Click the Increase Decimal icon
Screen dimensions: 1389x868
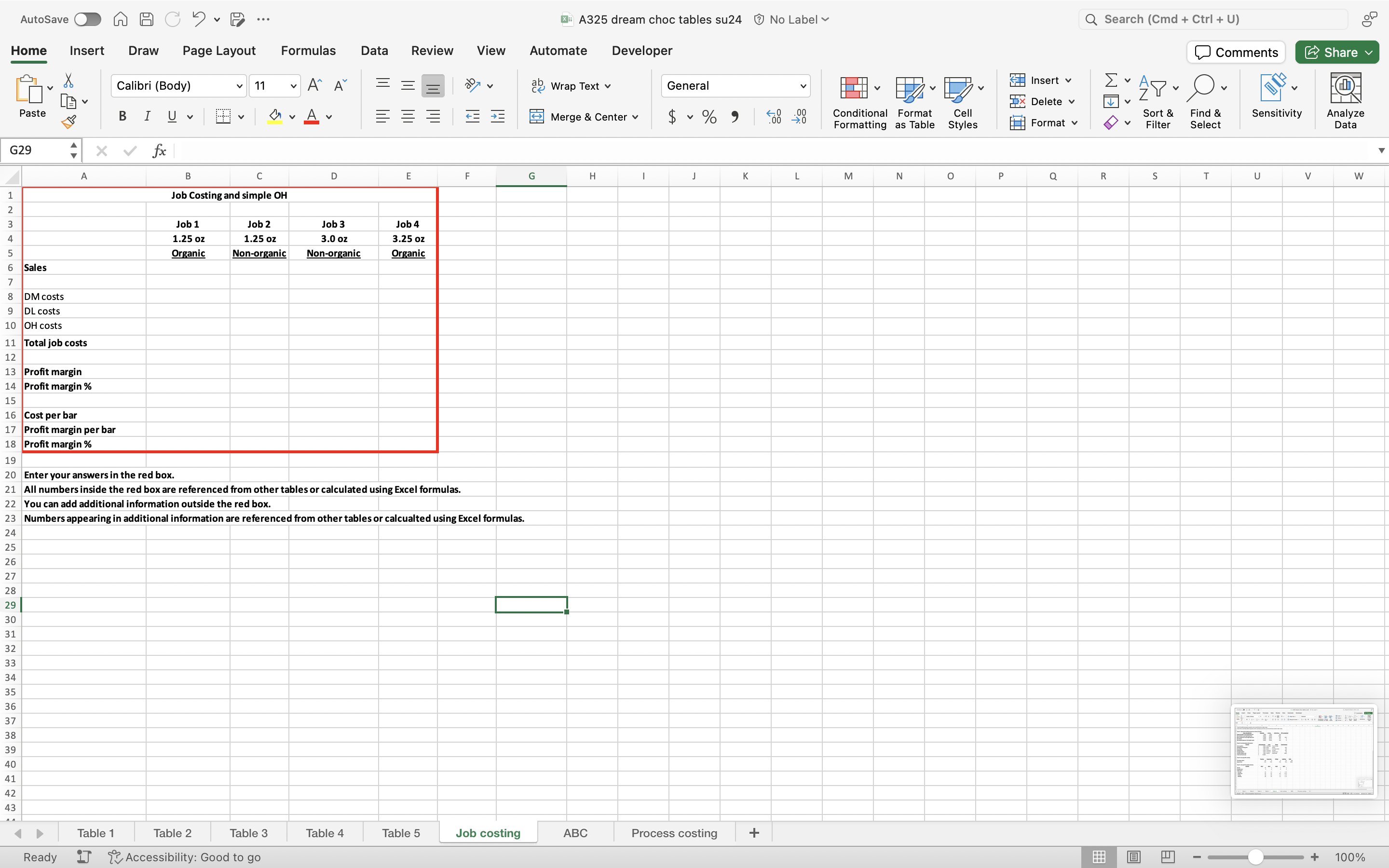coord(774,117)
